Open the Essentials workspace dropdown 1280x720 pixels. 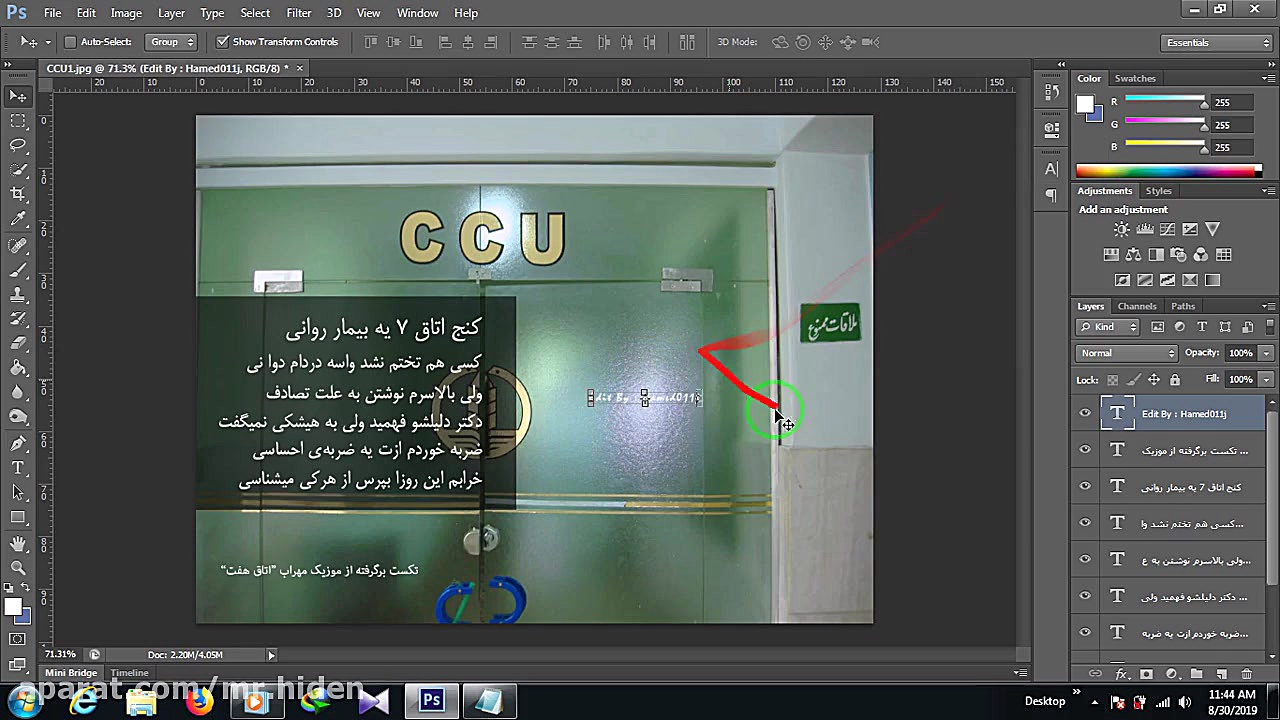1213,42
